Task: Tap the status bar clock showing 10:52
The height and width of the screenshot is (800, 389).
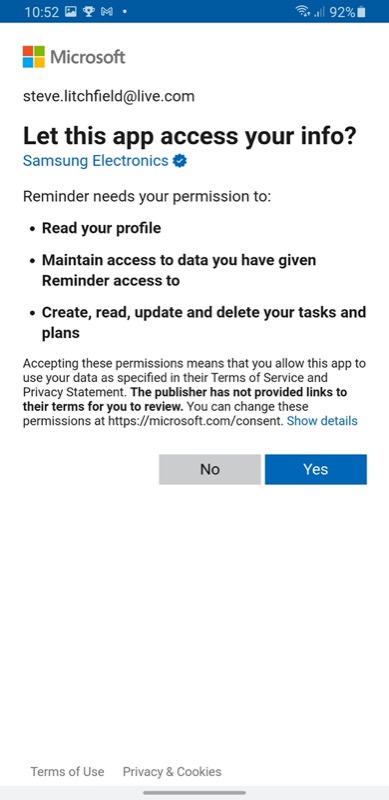Action: (x=42, y=12)
